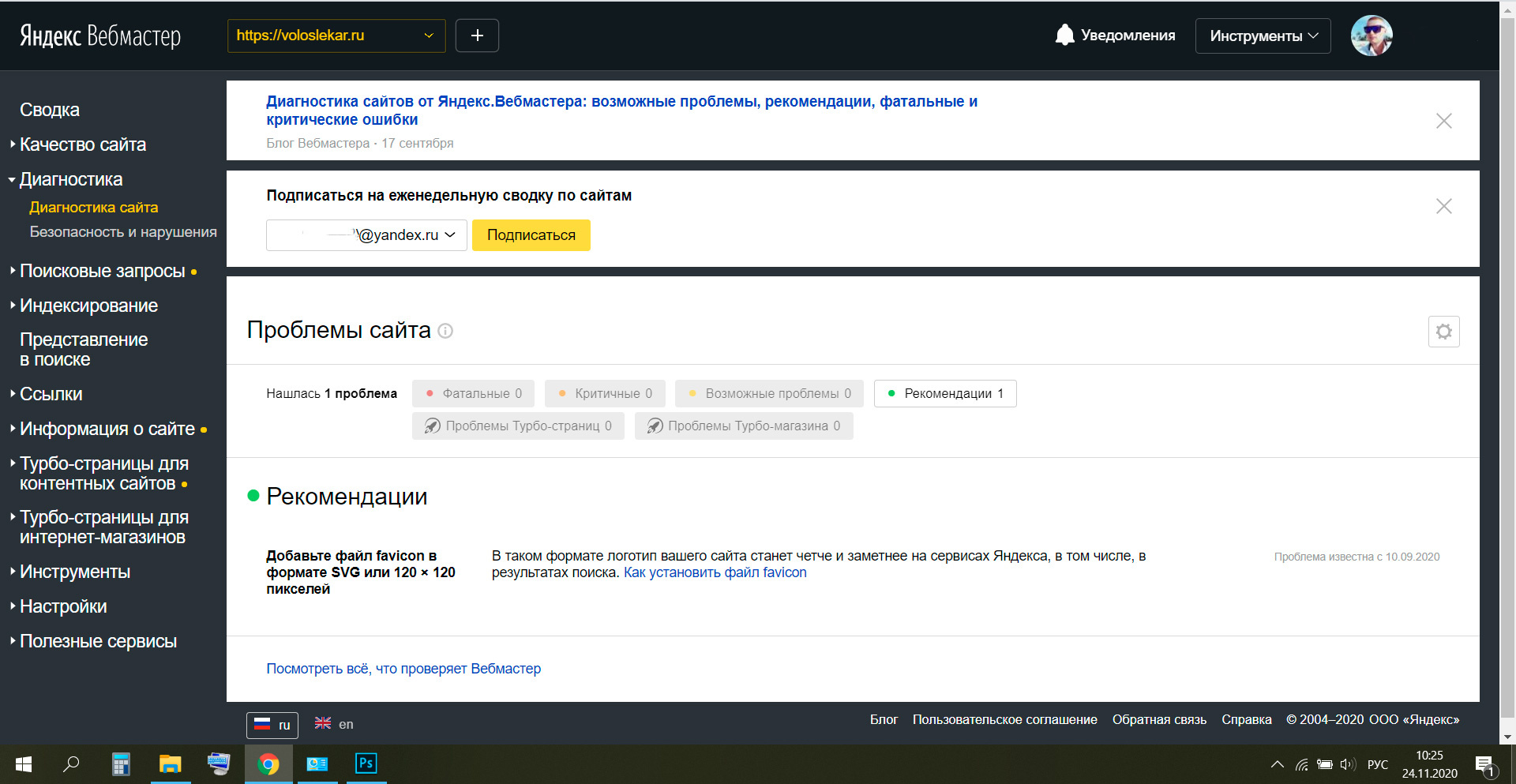Open the user profile avatar
The width and height of the screenshot is (1516, 784).
coord(1372,36)
